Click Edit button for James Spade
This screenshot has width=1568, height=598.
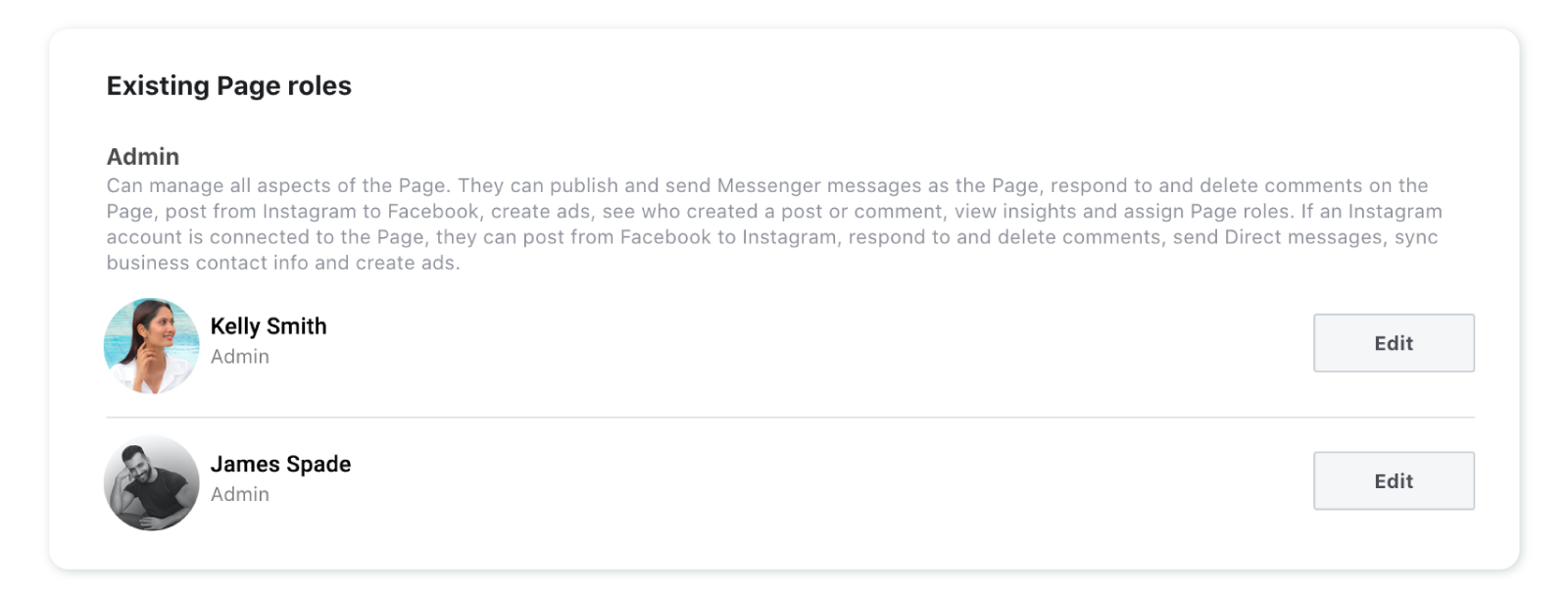(x=1394, y=480)
